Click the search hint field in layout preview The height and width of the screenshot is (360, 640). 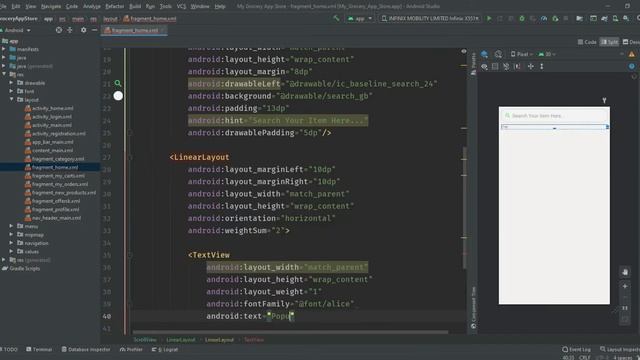(554, 116)
